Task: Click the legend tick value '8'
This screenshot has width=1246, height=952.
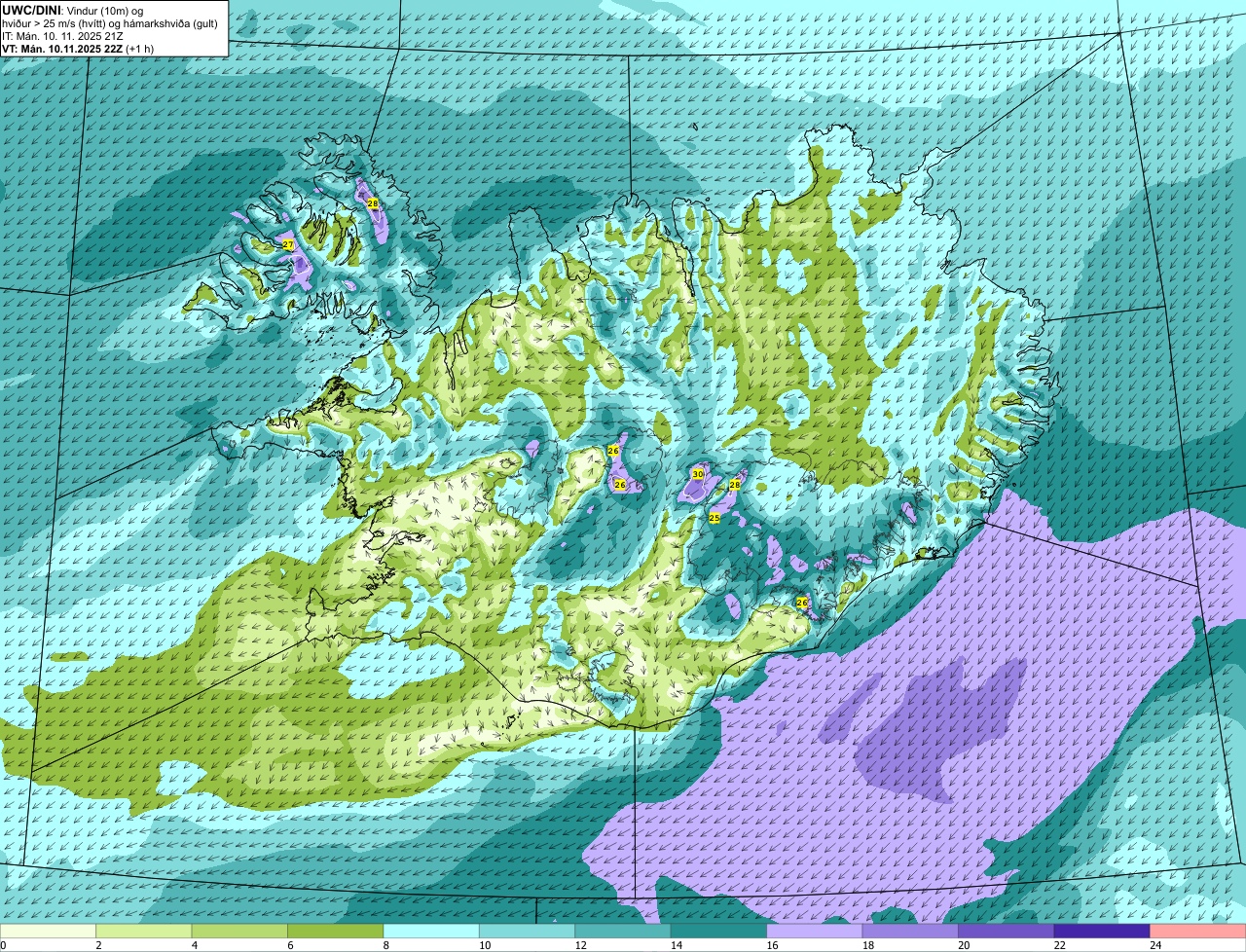Action: tap(385, 945)
